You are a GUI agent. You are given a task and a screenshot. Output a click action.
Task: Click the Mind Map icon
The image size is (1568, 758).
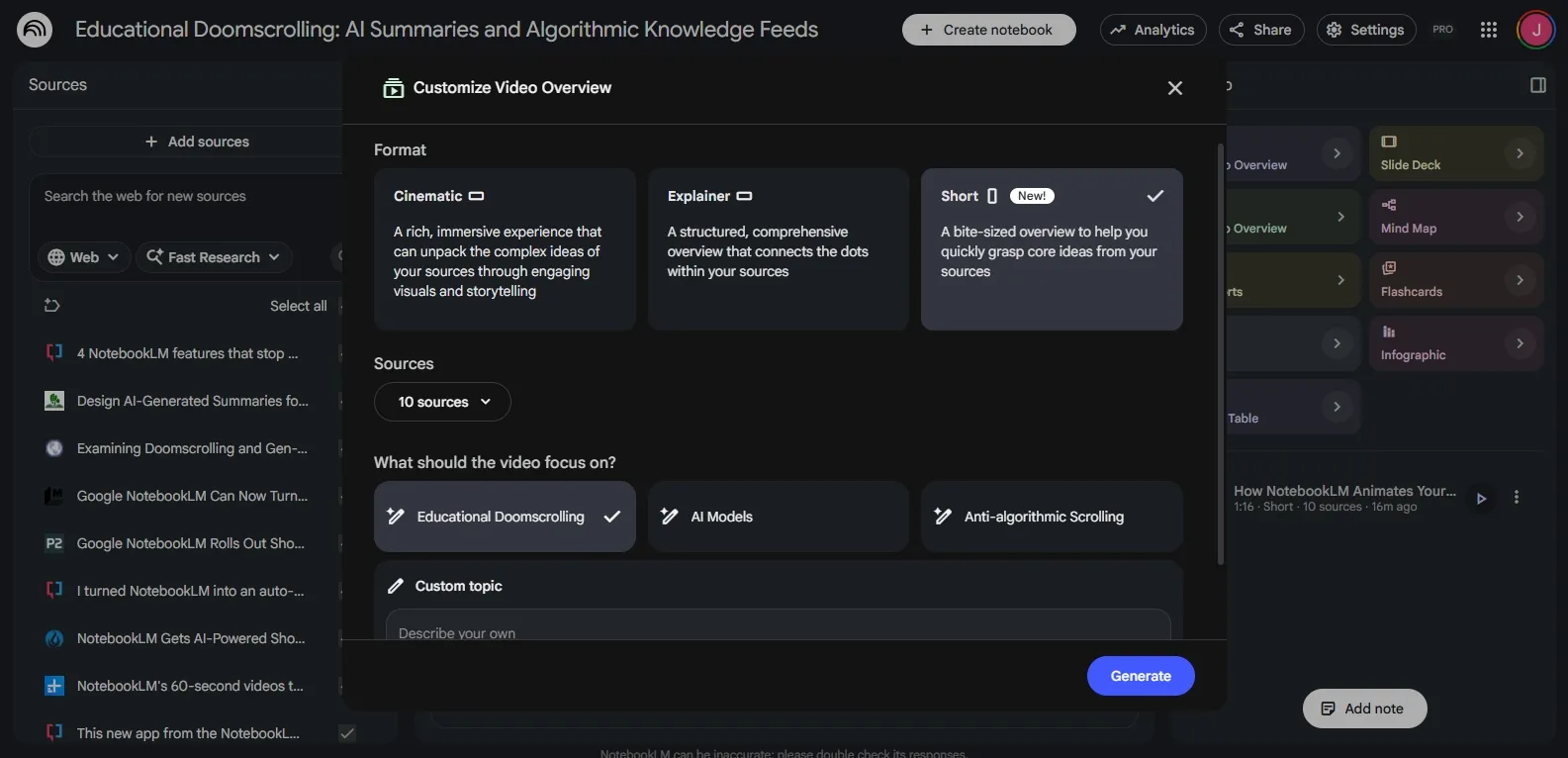pos(1389,205)
